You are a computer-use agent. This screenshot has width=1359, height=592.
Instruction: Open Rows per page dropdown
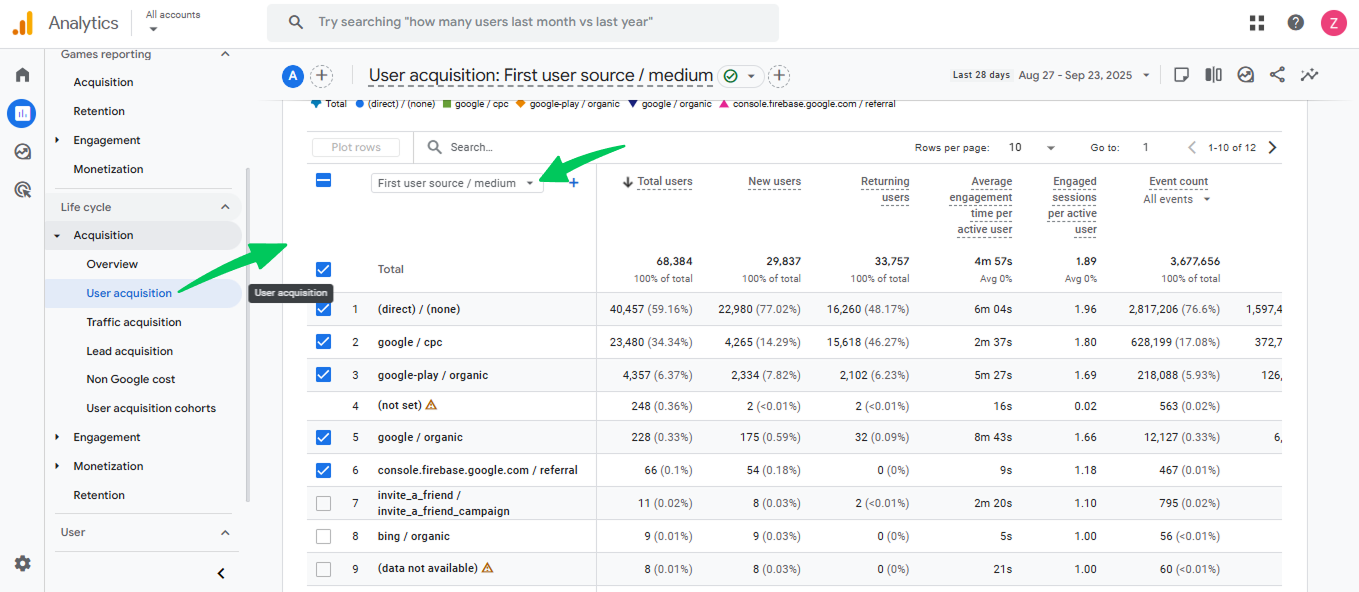click(x=1032, y=147)
